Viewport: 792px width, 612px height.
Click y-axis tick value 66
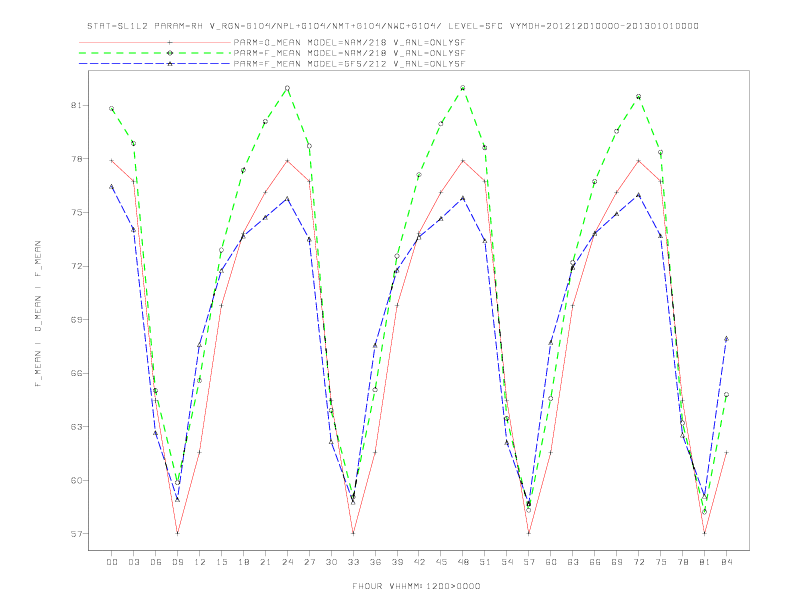(x=76, y=373)
